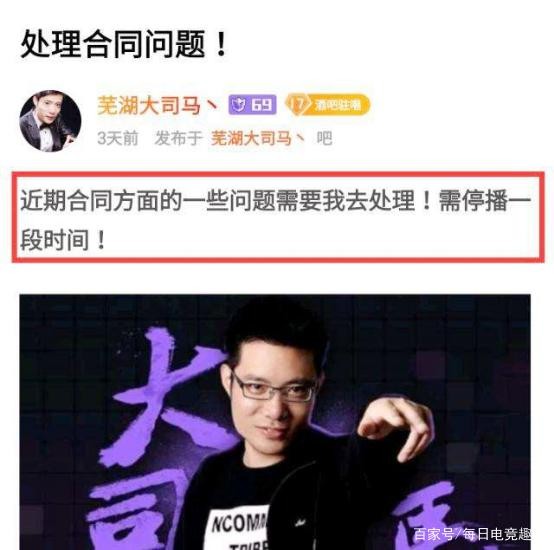The image size is (554, 550).
Task: Click the poster's round avatar photo
Action: point(50,121)
